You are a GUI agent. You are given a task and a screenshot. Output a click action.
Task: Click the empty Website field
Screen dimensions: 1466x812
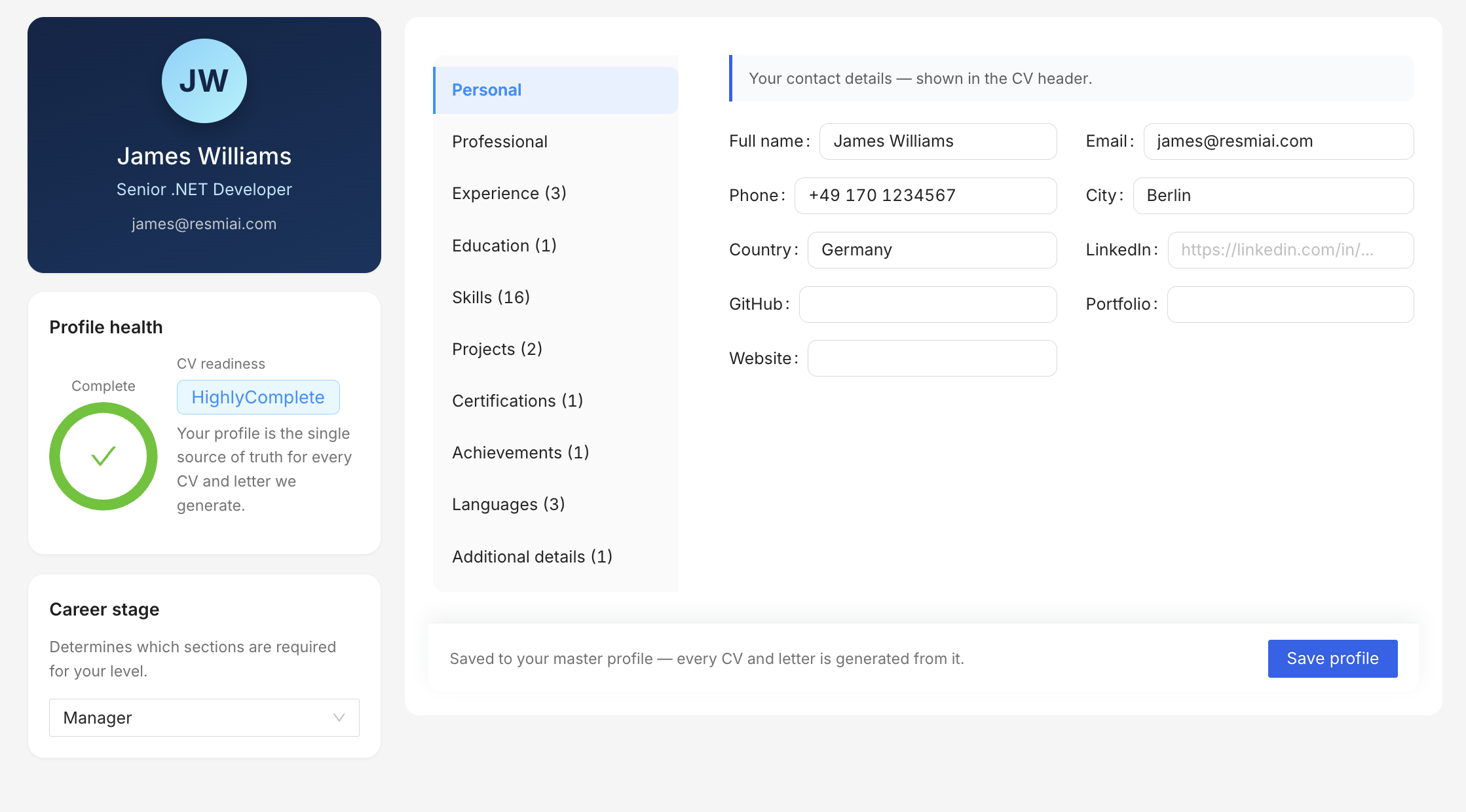pyautogui.click(x=932, y=358)
